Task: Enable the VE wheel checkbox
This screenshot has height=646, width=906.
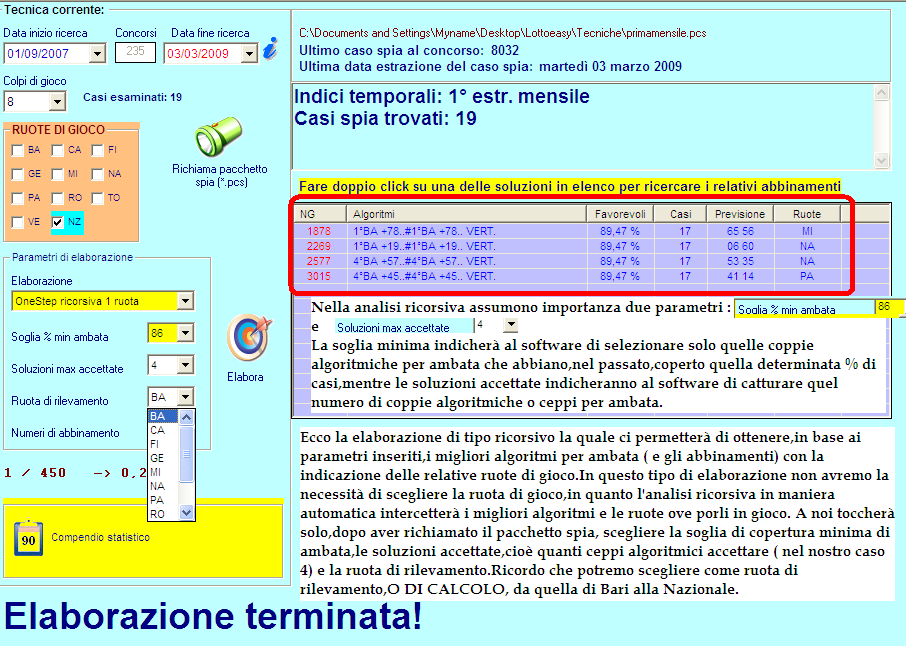Action: coord(17,222)
